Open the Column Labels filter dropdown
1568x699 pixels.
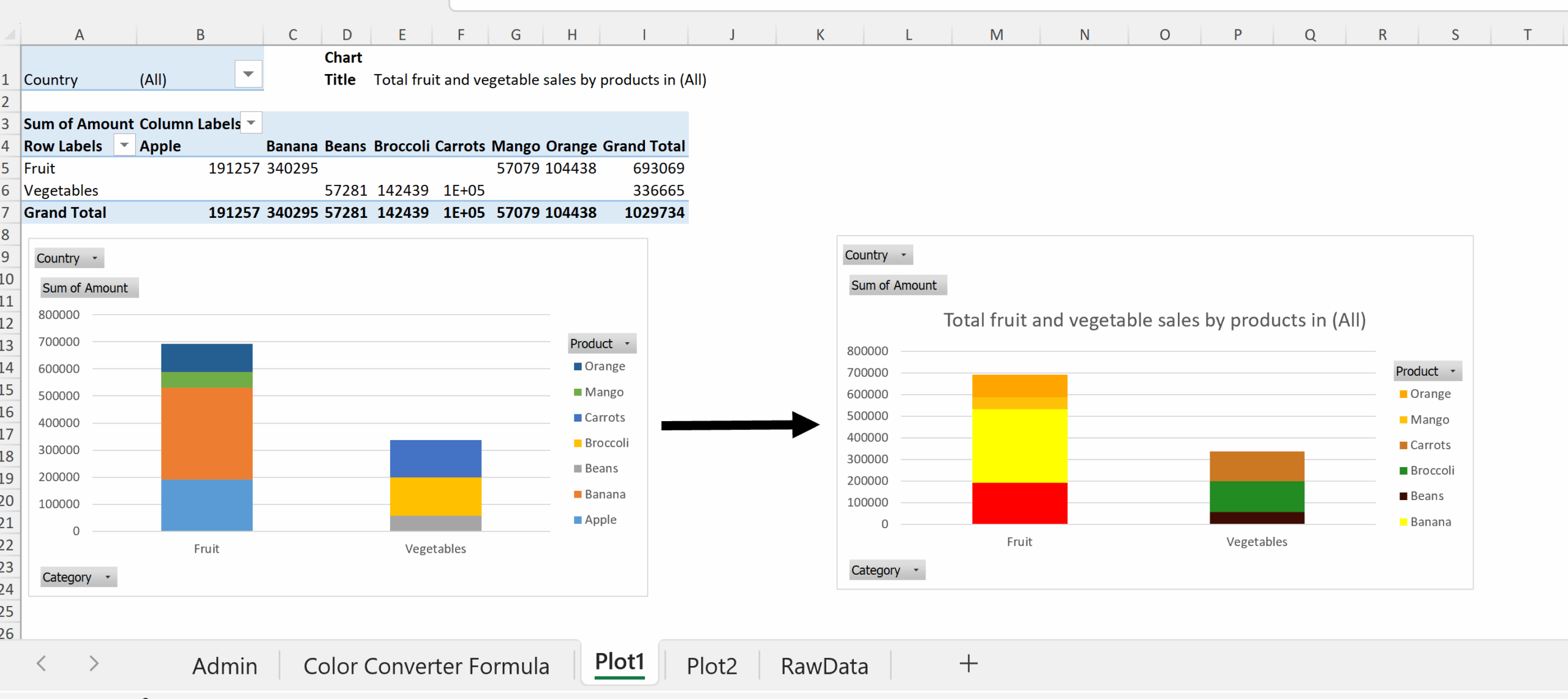point(251,122)
